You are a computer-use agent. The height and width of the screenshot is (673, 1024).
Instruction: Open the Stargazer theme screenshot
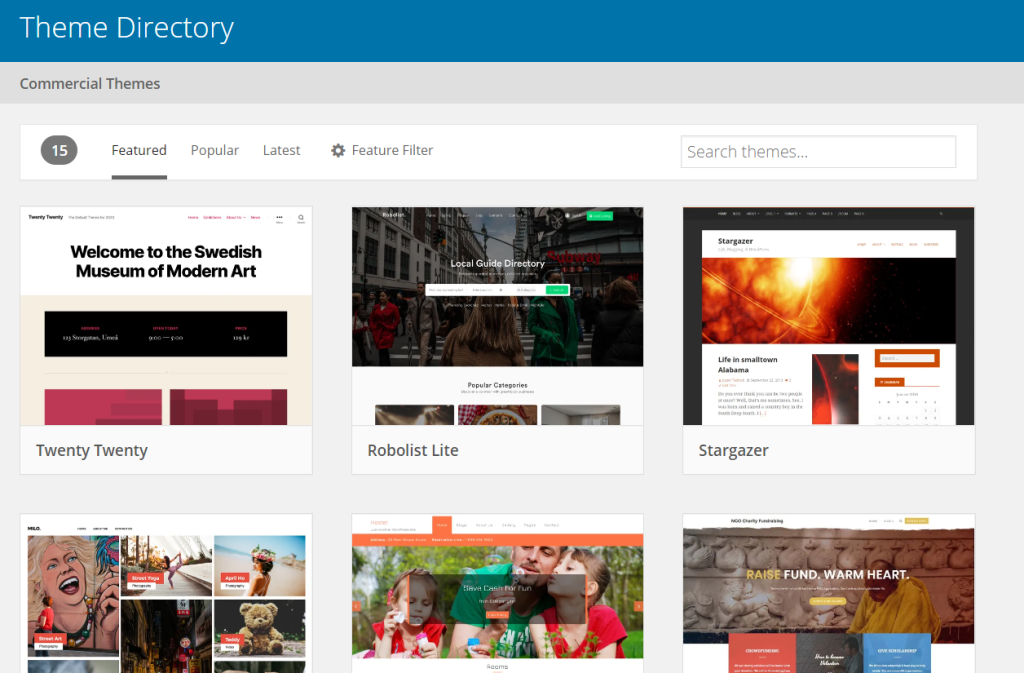[828, 316]
